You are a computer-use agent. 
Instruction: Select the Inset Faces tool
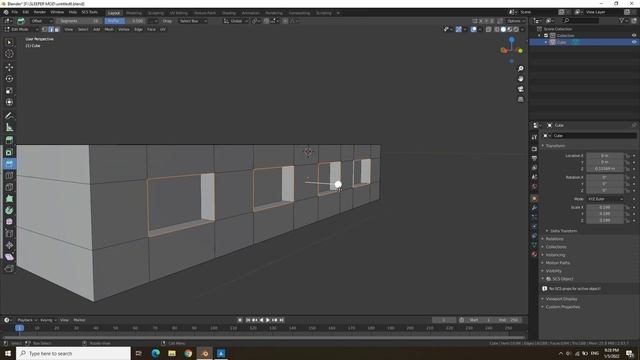click(x=9, y=152)
